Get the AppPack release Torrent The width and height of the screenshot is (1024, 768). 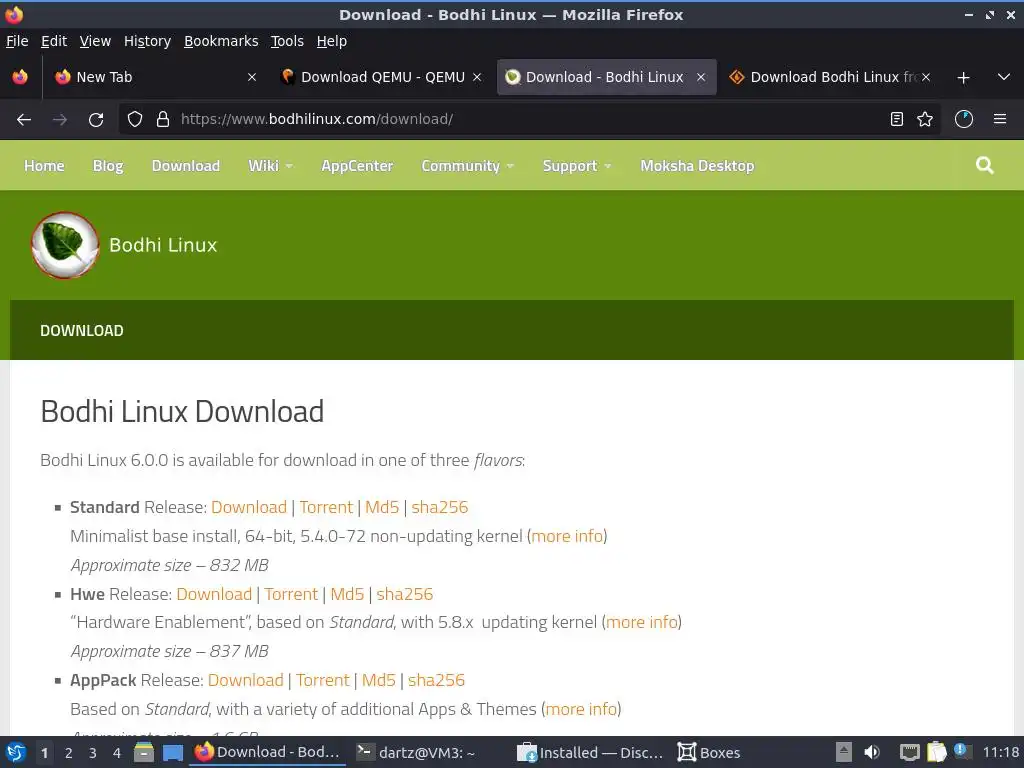323,680
